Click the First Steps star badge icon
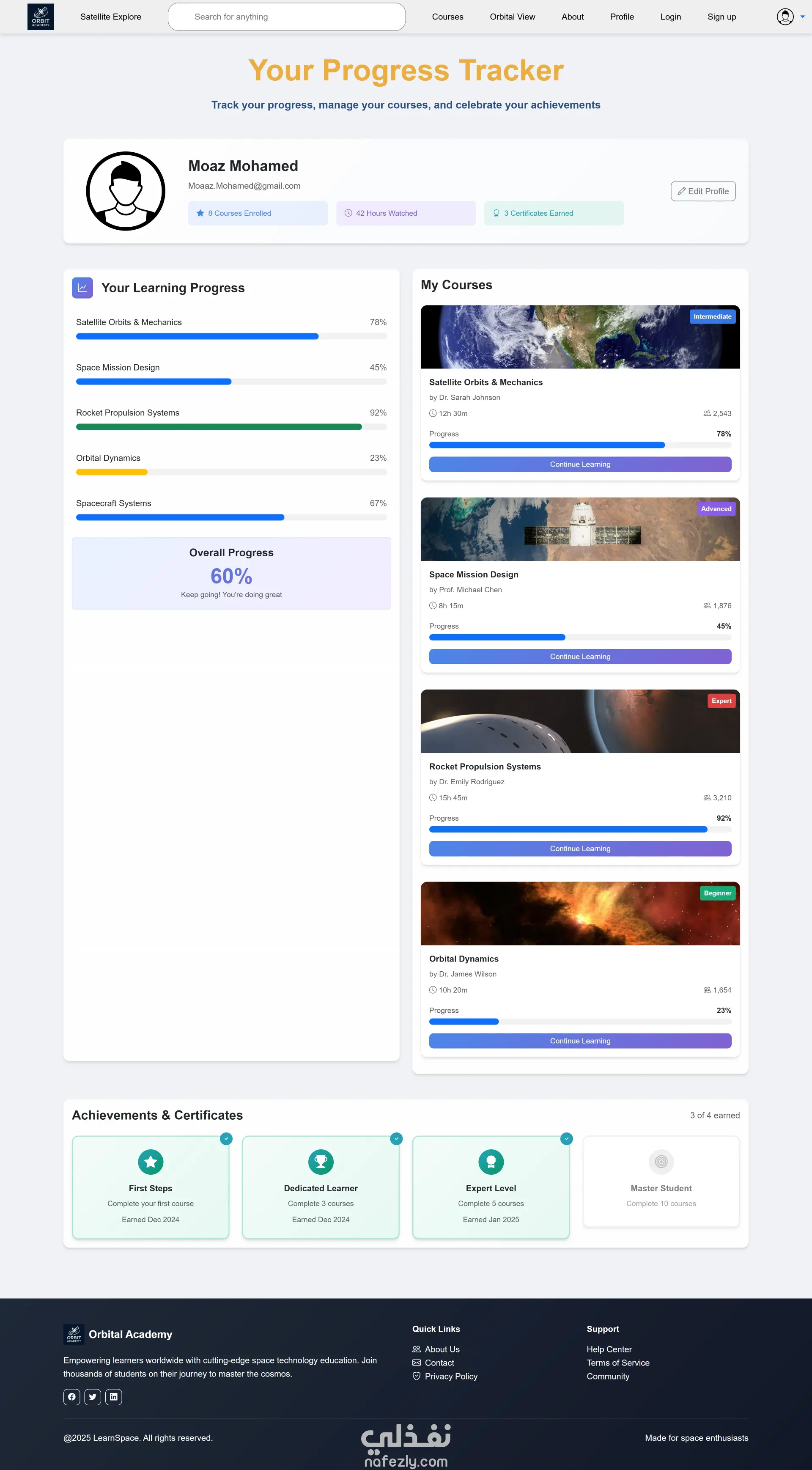Image resolution: width=812 pixels, height=1470 pixels. tap(151, 1161)
